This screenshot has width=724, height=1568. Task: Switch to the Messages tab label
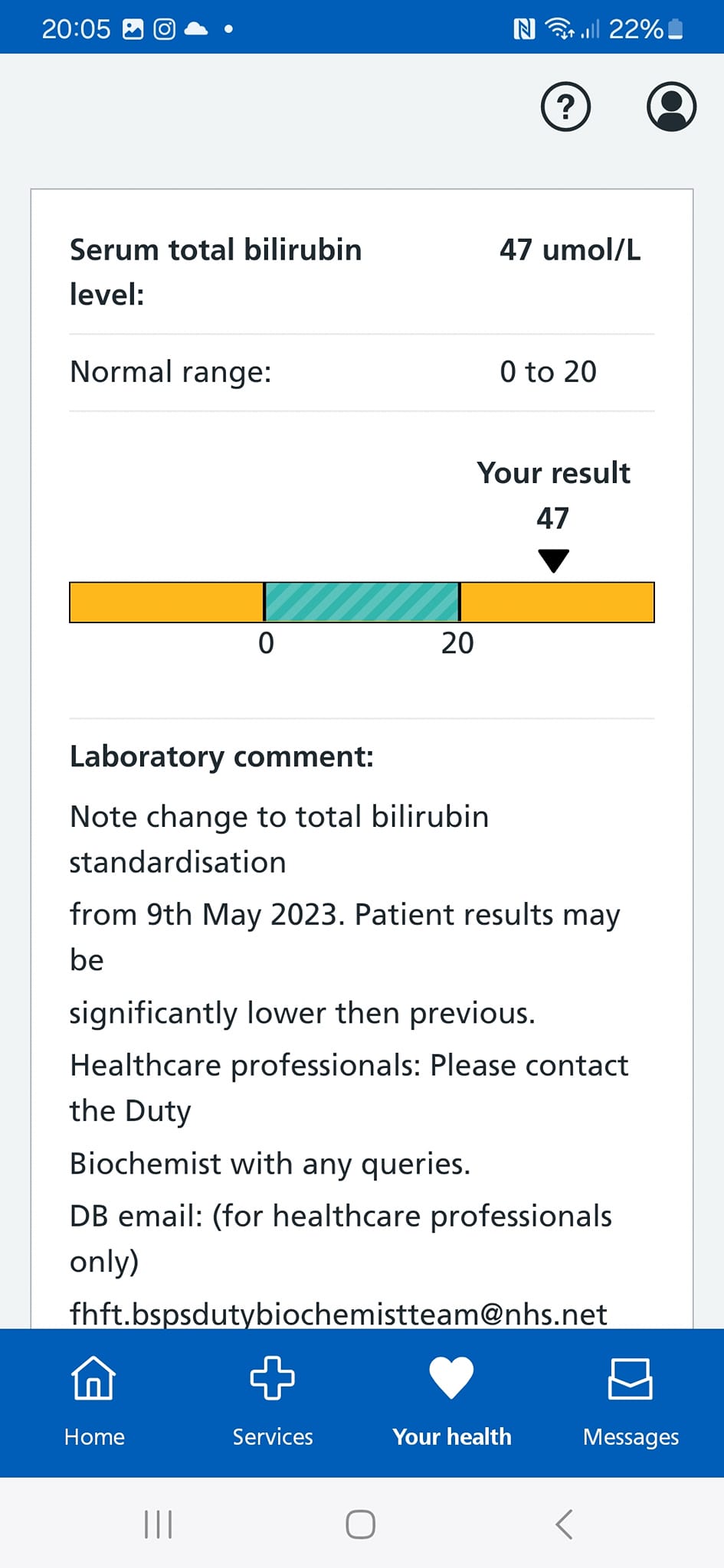coord(631,1437)
